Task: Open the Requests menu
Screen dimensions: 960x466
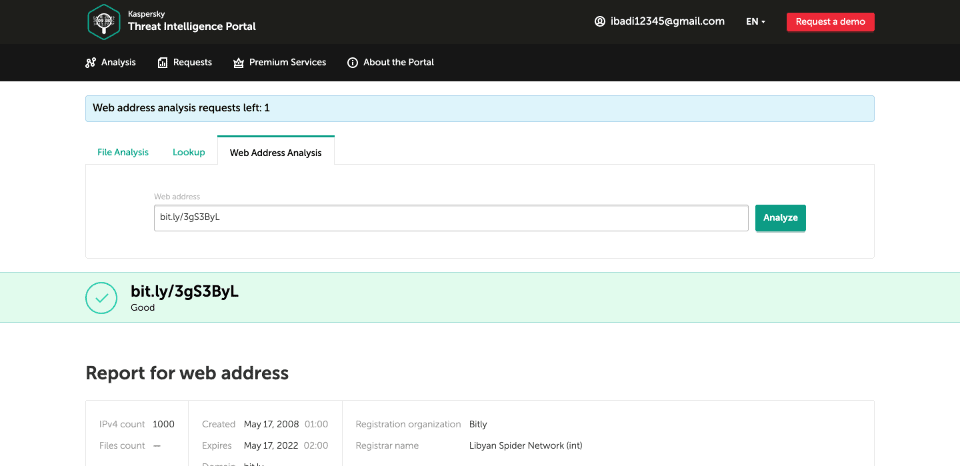Action: click(185, 62)
